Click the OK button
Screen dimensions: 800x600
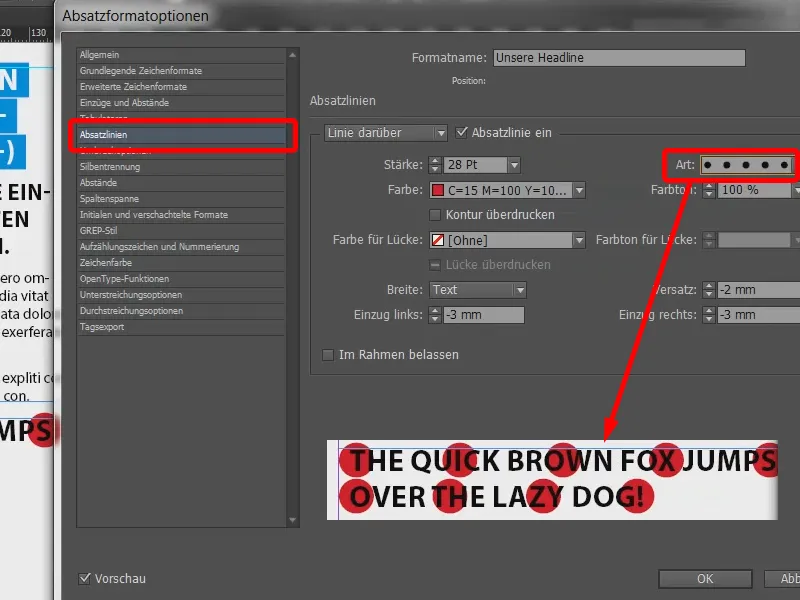click(705, 579)
